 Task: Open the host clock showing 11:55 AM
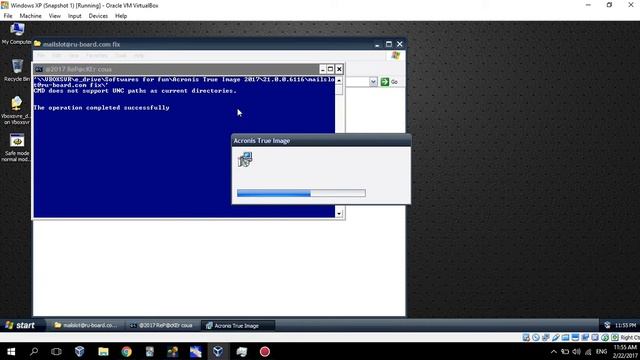tap(624, 352)
